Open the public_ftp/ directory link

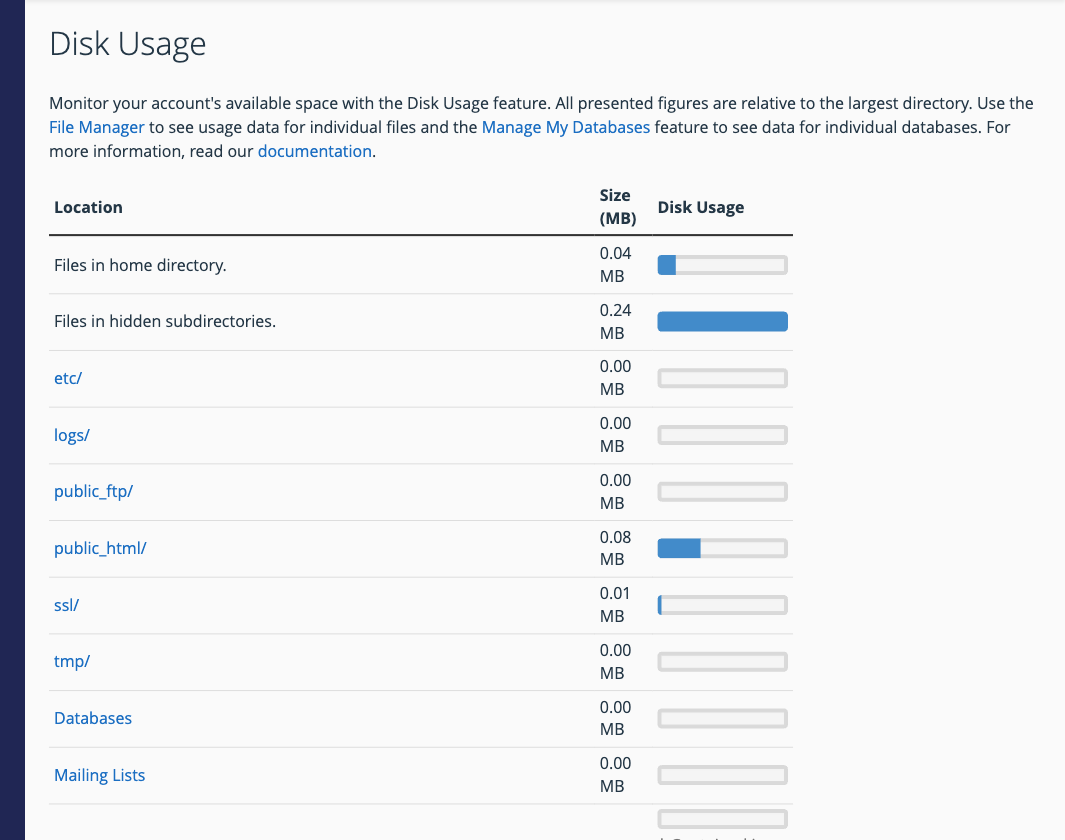(x=94, y=492)
